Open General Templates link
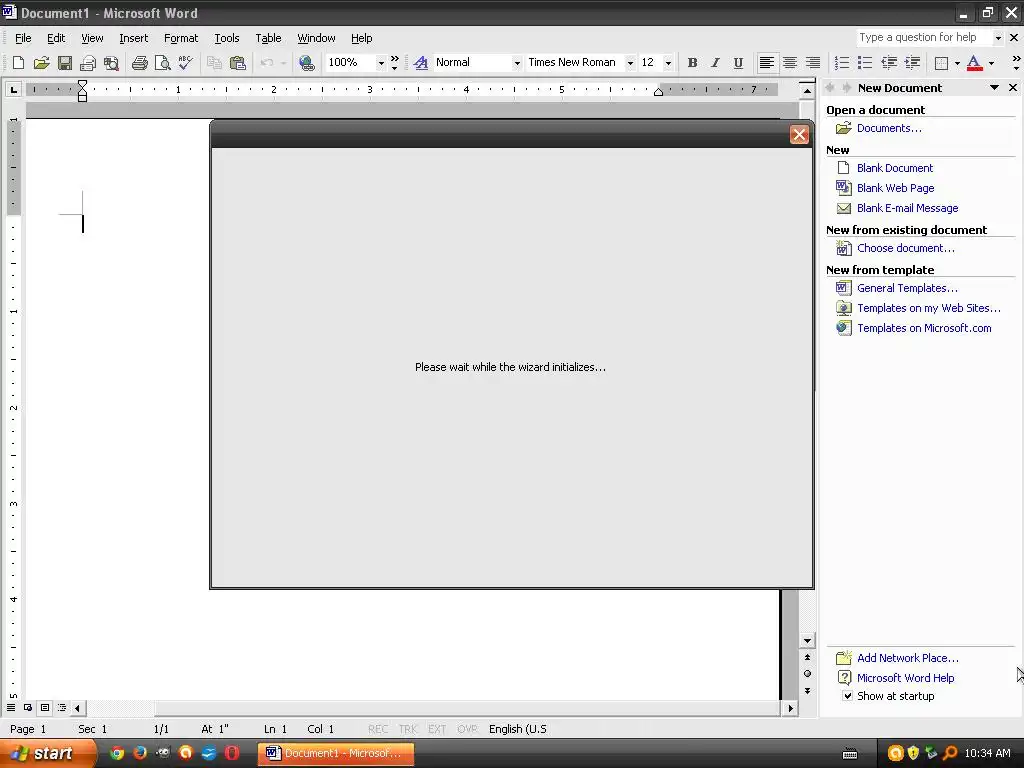The height and width of the screenshot is (768, 1024). click(x=907, y=288)
